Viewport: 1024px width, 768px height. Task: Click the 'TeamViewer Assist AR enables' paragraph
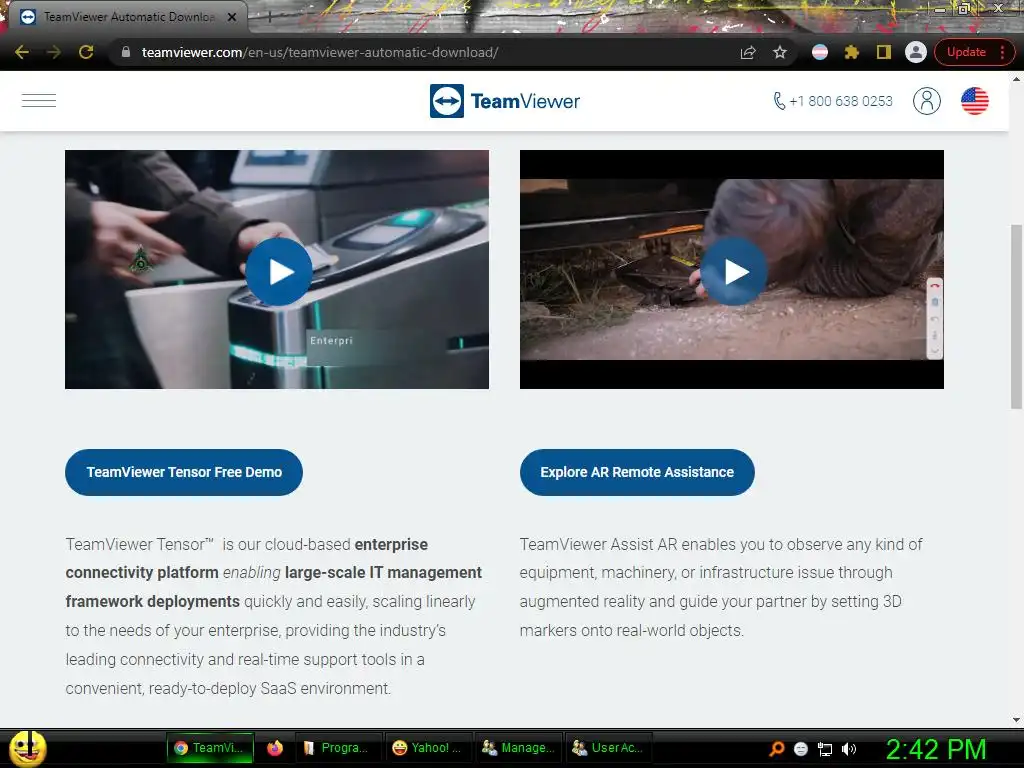(x=721, y=587)
